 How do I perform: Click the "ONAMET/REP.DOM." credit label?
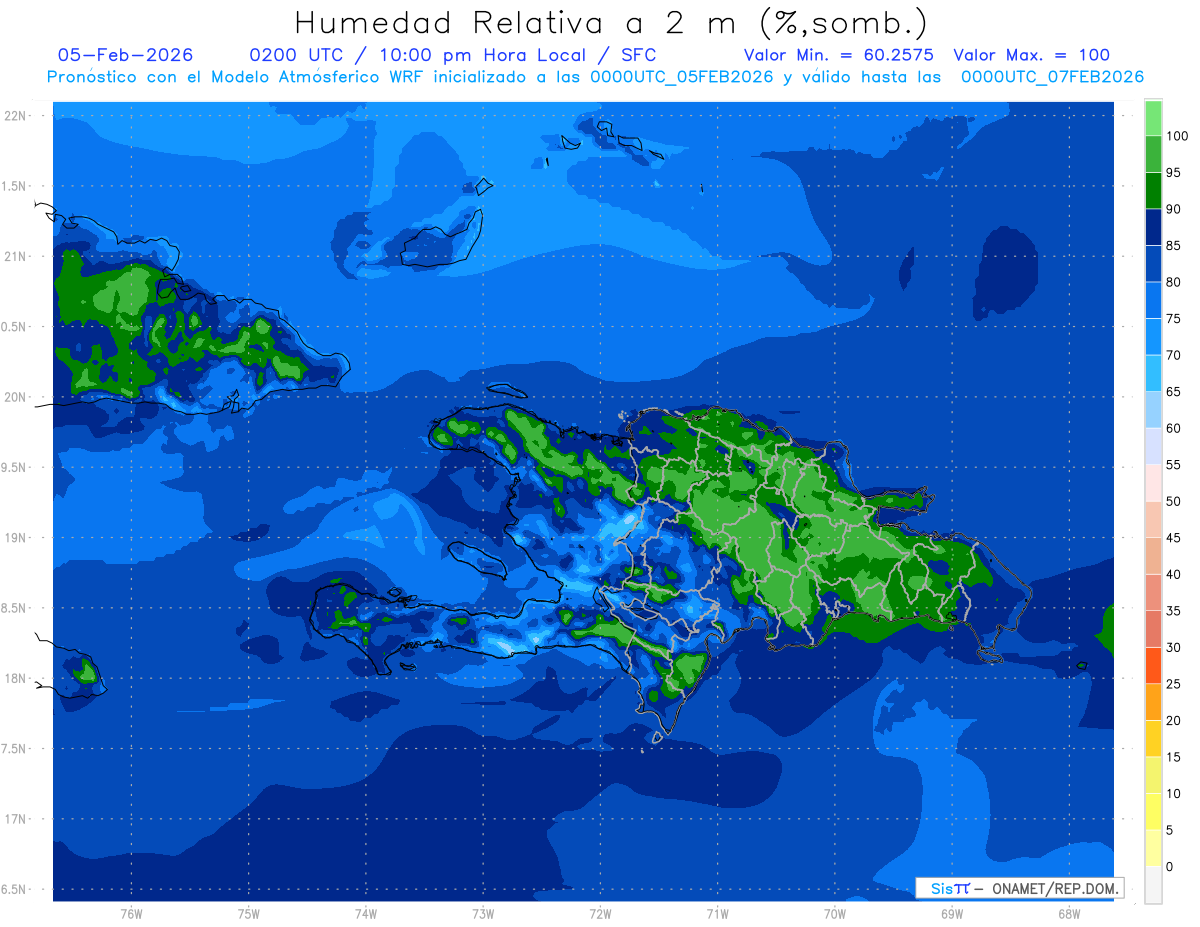(x=1055, y=888)
